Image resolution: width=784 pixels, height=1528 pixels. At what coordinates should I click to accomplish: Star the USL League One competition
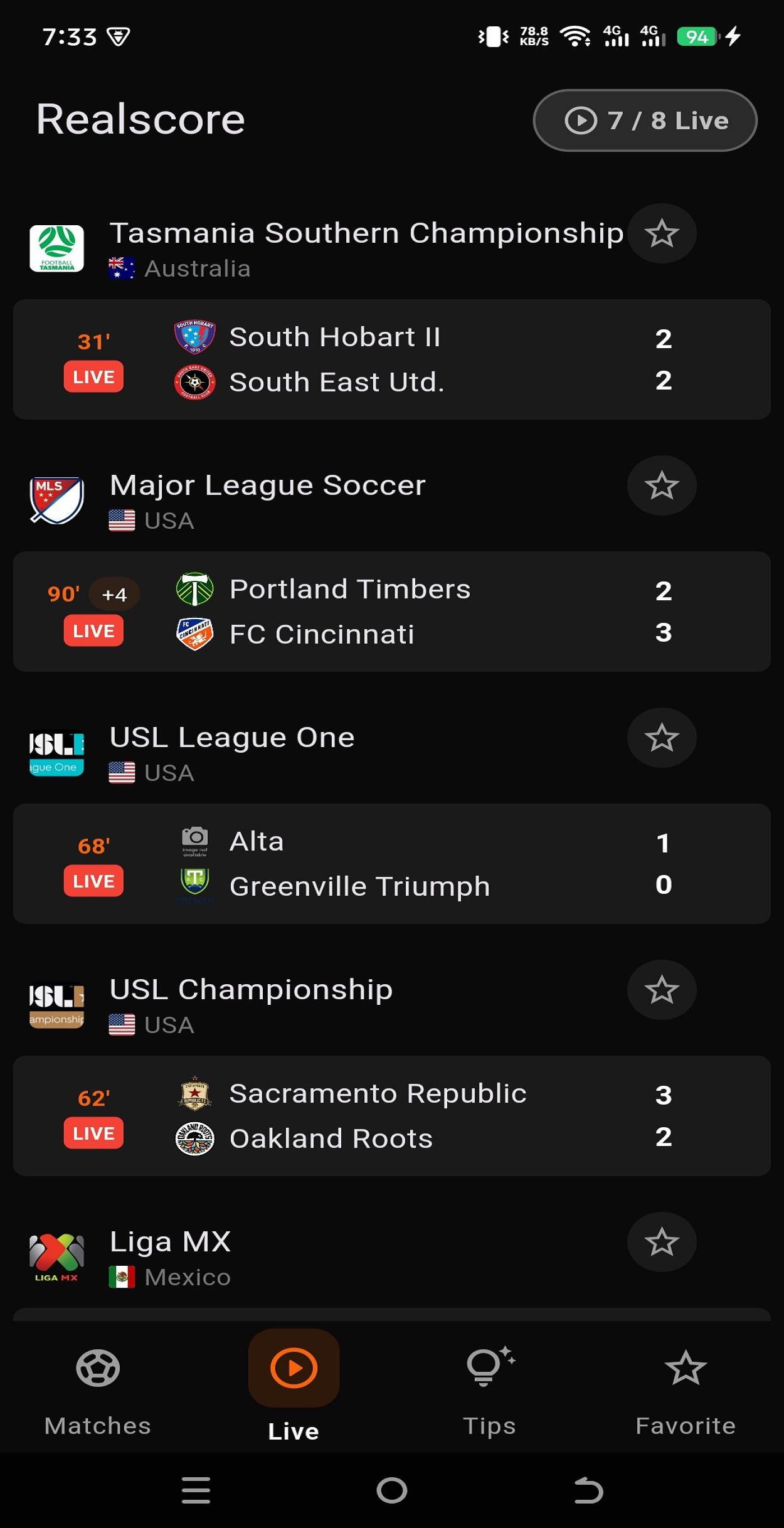662,738
